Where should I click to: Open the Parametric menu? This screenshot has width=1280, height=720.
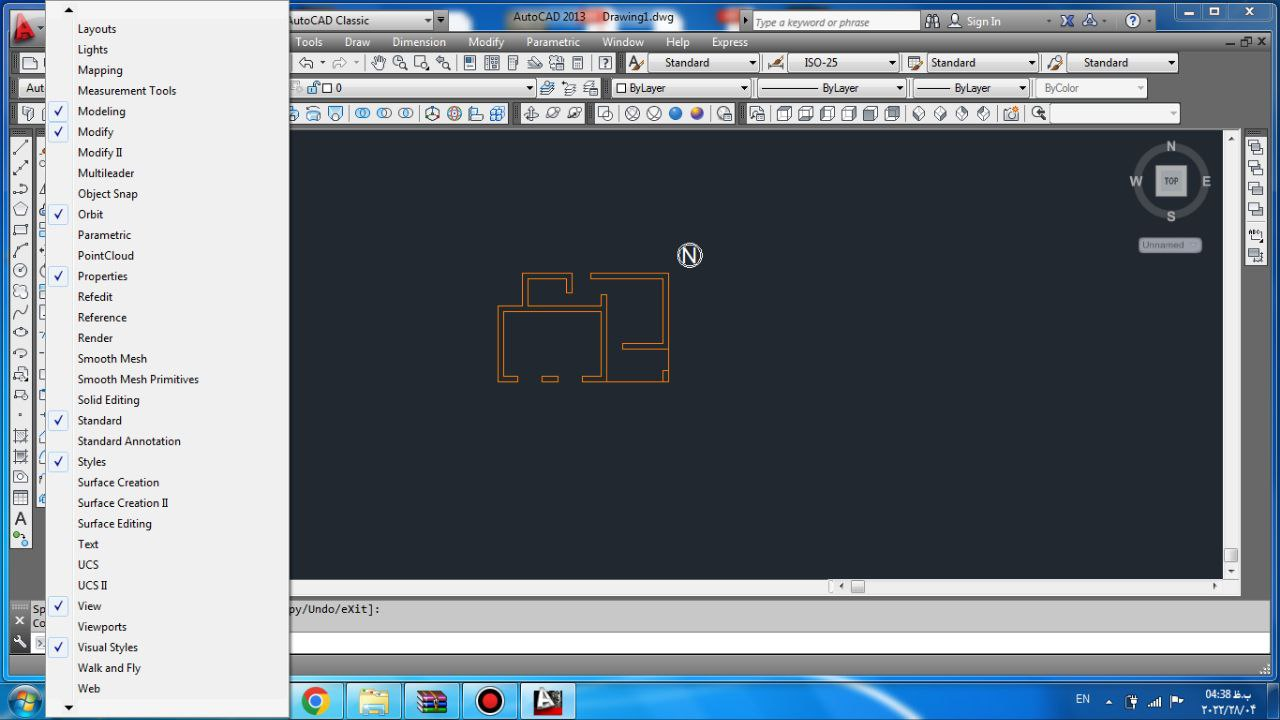point(553,42)
